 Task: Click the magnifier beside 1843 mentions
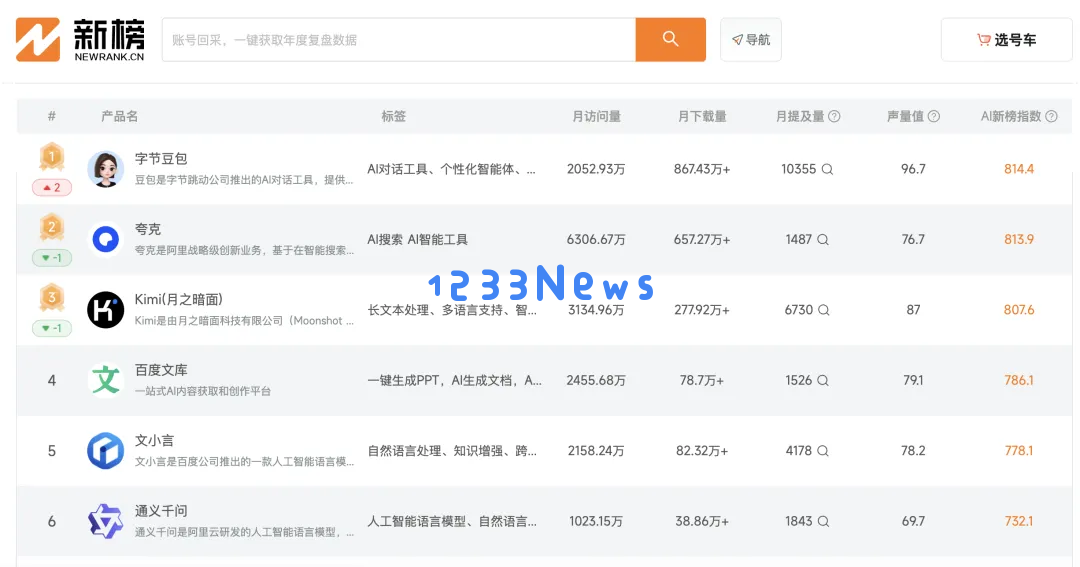pyautogui.click(x=823, y=522)
